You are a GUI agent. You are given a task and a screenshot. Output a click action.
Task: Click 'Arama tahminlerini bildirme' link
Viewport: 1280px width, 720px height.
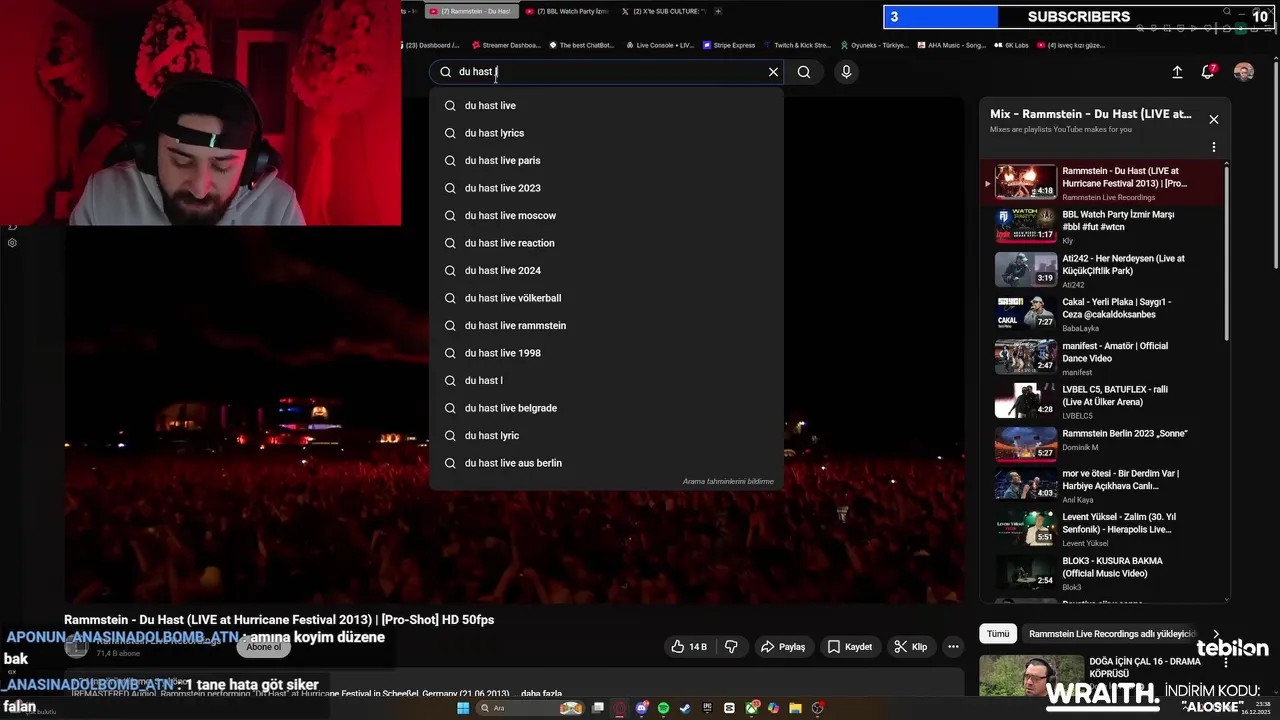(x=728, y=481)
